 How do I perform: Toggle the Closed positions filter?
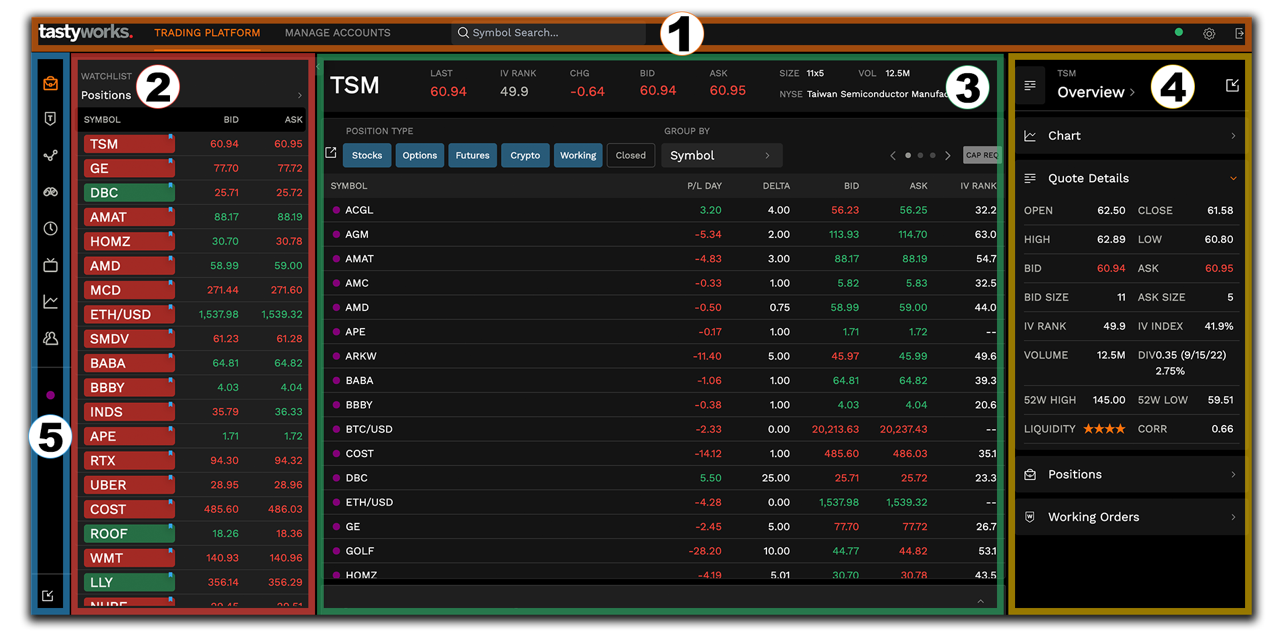631,155
